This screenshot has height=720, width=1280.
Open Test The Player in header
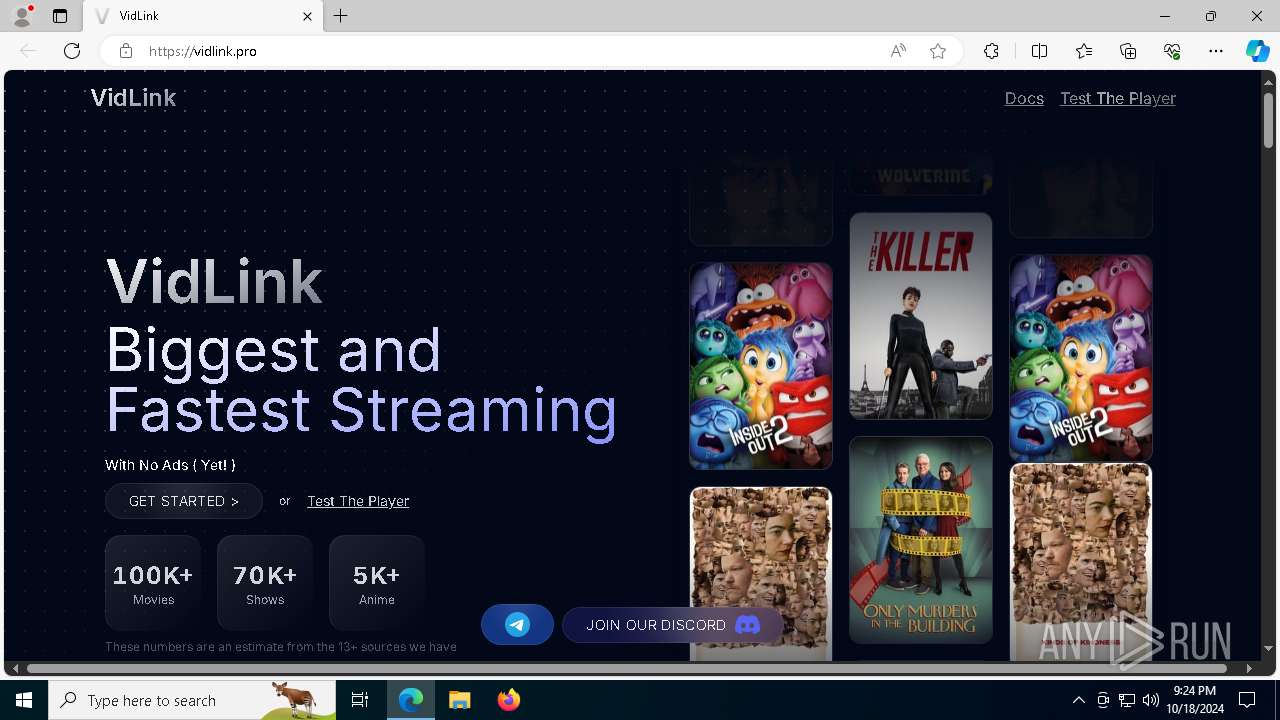[x=1118, y=98]
